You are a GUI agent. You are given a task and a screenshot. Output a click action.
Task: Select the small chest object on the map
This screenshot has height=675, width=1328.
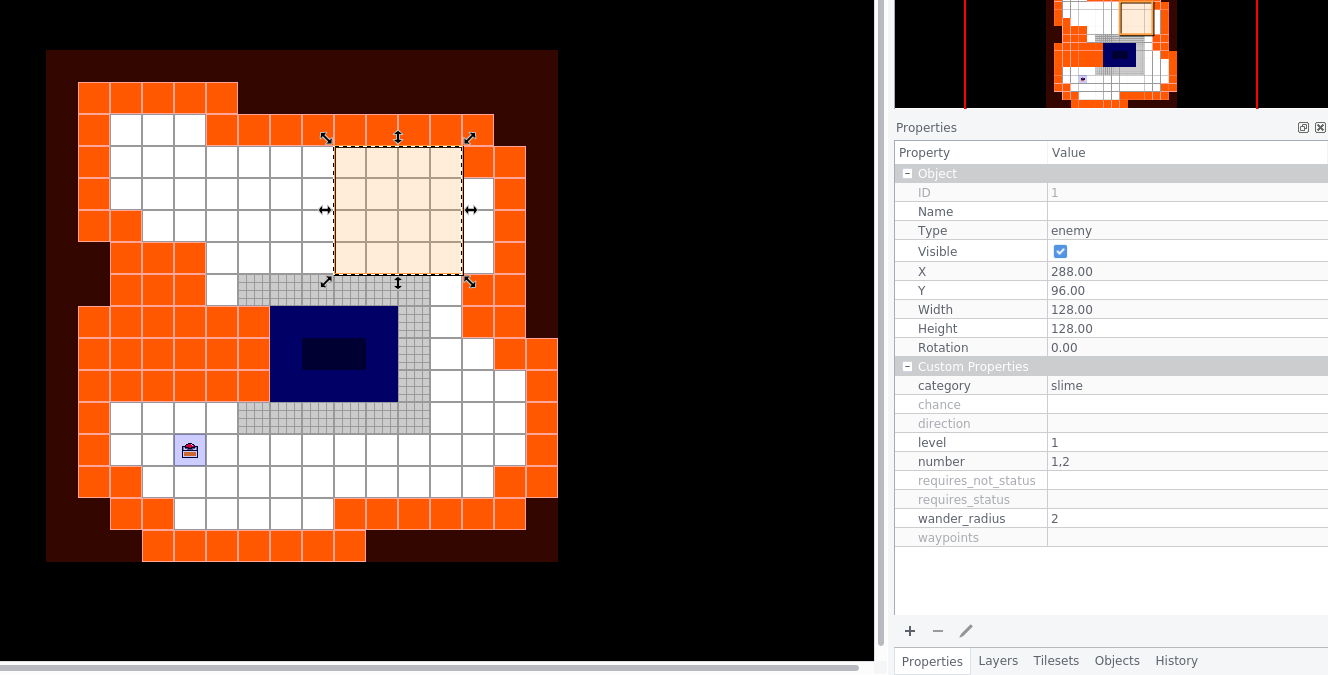190,450
